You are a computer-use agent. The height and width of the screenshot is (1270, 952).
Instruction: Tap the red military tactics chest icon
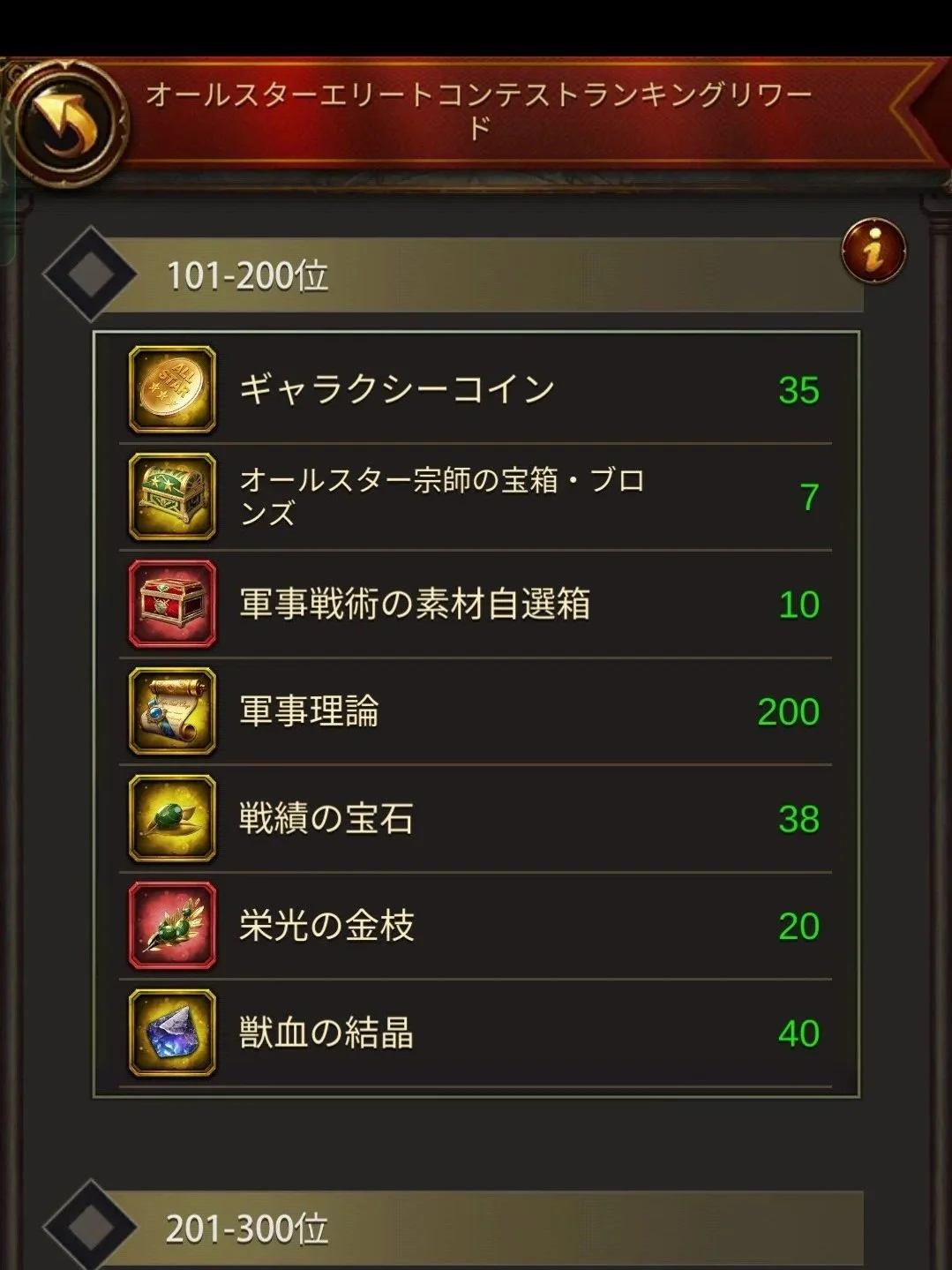(x=172, y=604)
